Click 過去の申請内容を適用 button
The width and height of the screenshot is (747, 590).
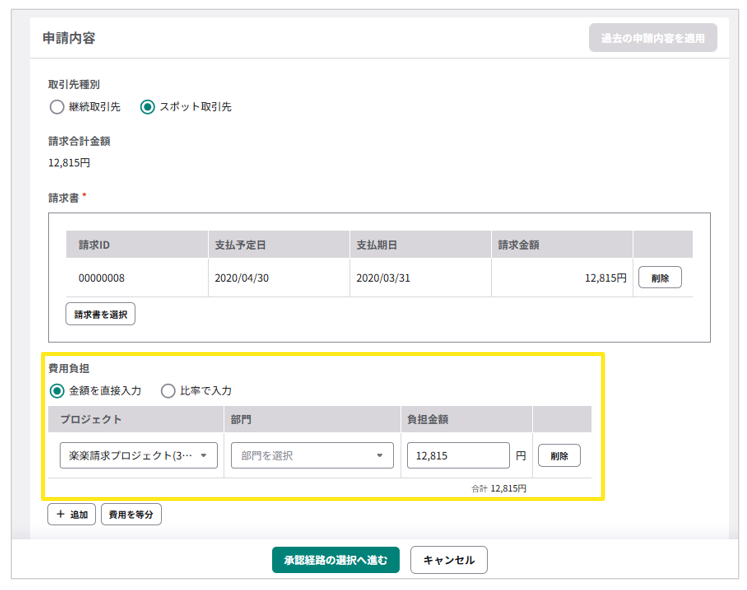click(x=652, y=38)
